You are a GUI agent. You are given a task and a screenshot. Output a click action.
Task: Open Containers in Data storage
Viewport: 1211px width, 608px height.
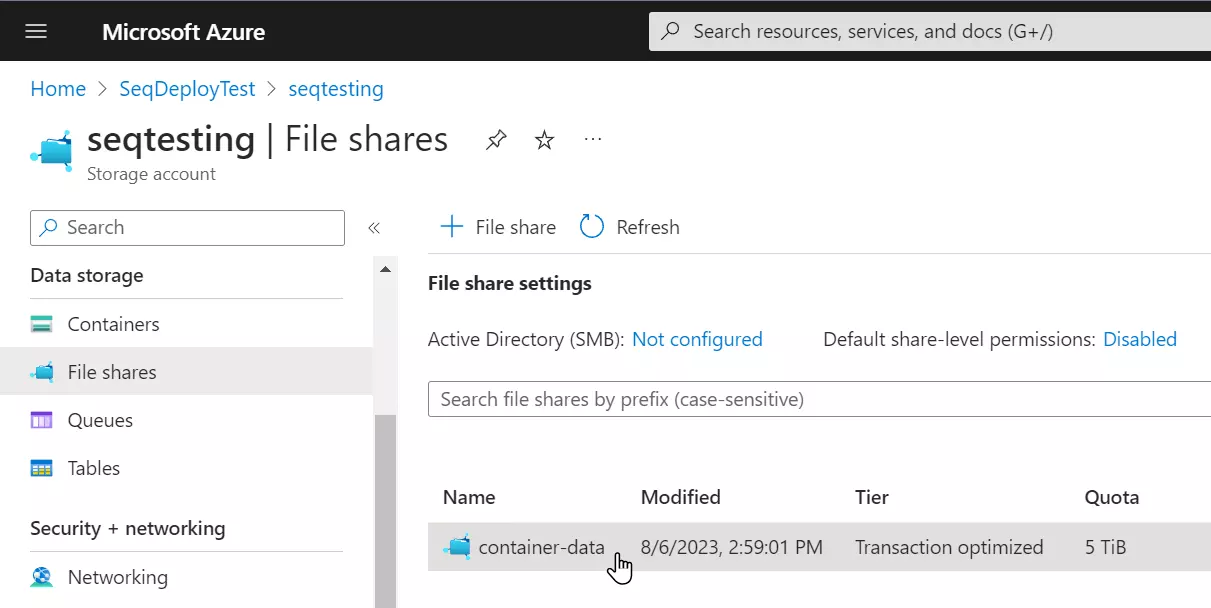coord(113,324)
